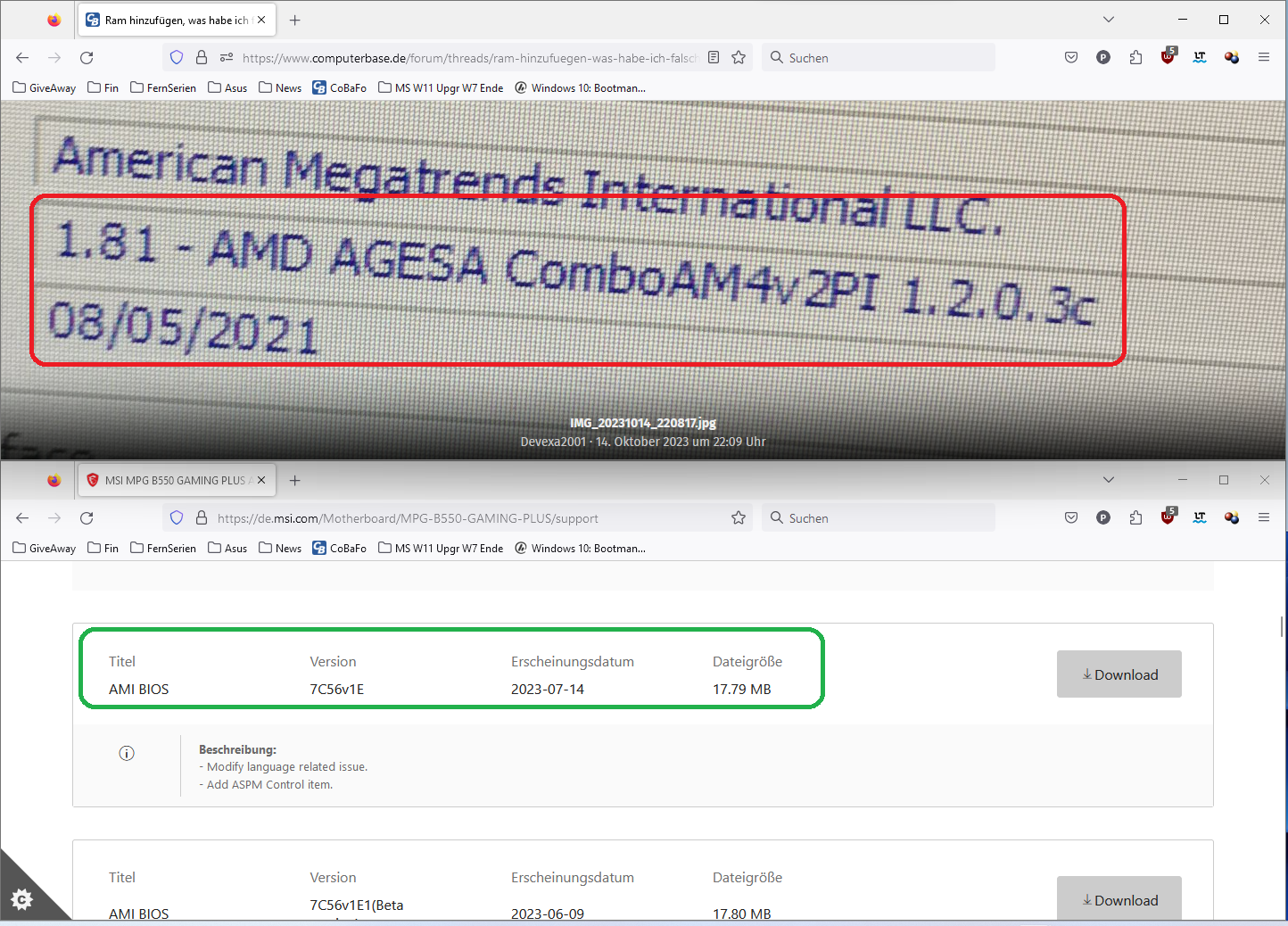Open CoBaFo bookmark in ComputerBase window
Image resolution: width=1288 pixels, height=926 pixels.
[340, 88]
